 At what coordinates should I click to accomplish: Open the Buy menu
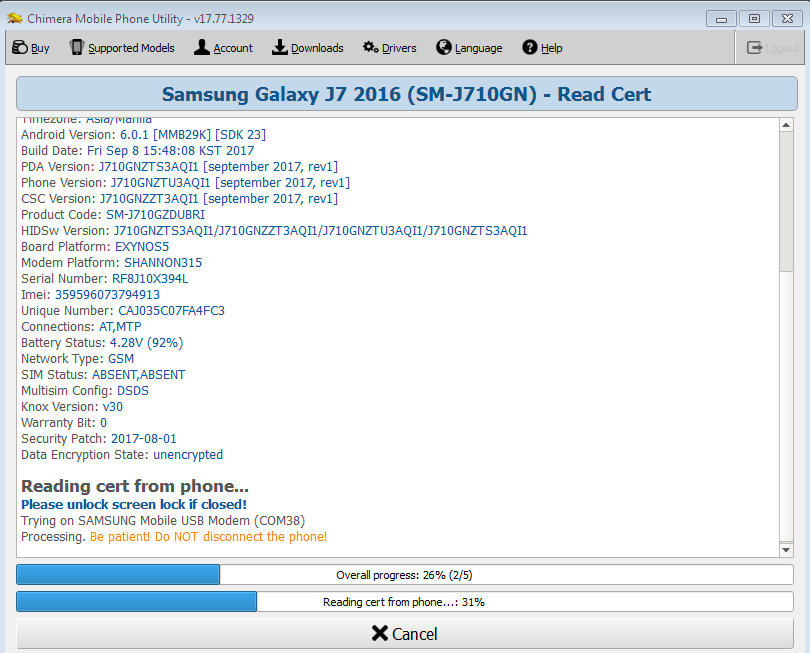coord(30,48)
